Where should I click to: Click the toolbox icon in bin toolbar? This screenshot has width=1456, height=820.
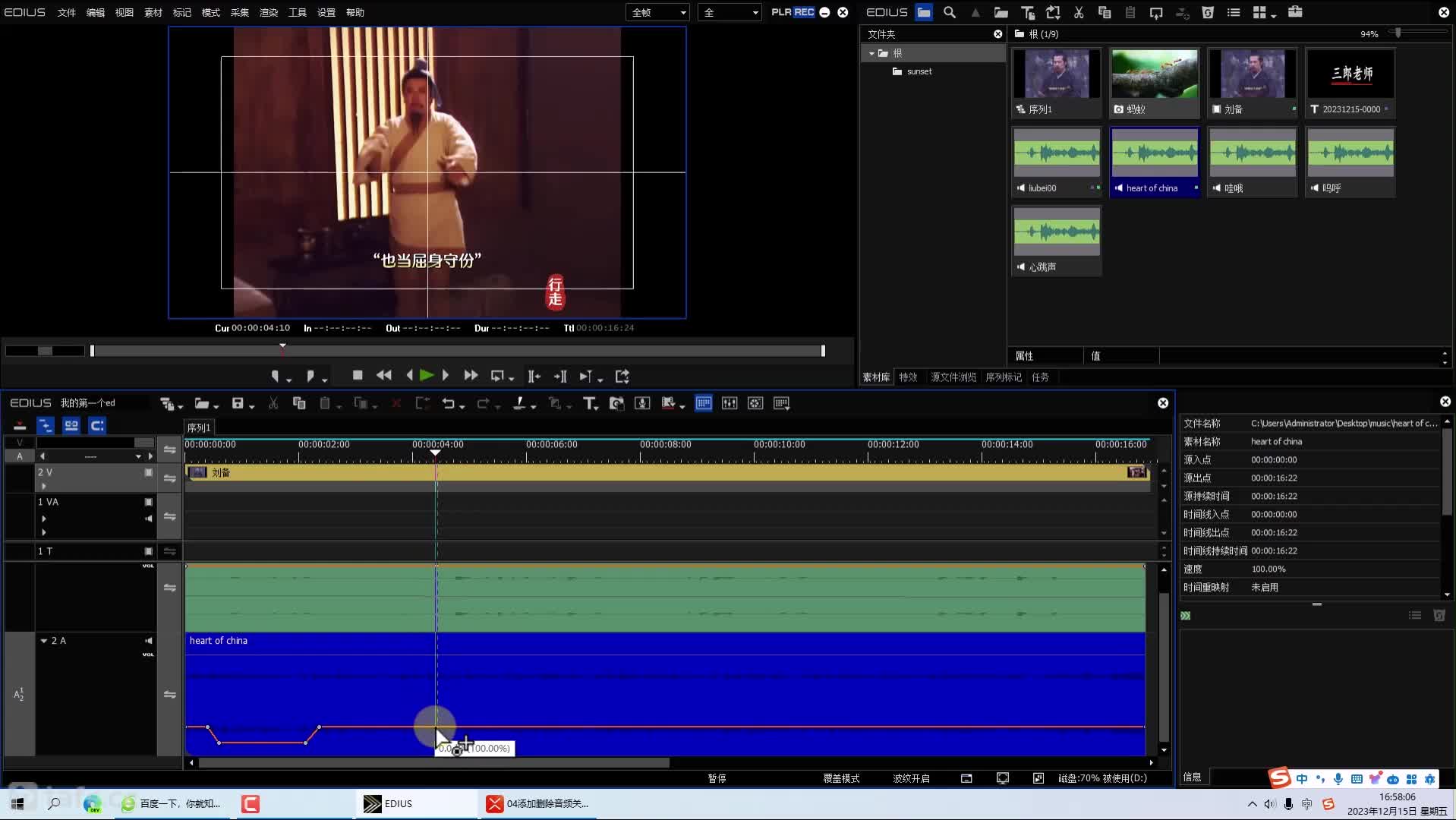pos(1295,12)
